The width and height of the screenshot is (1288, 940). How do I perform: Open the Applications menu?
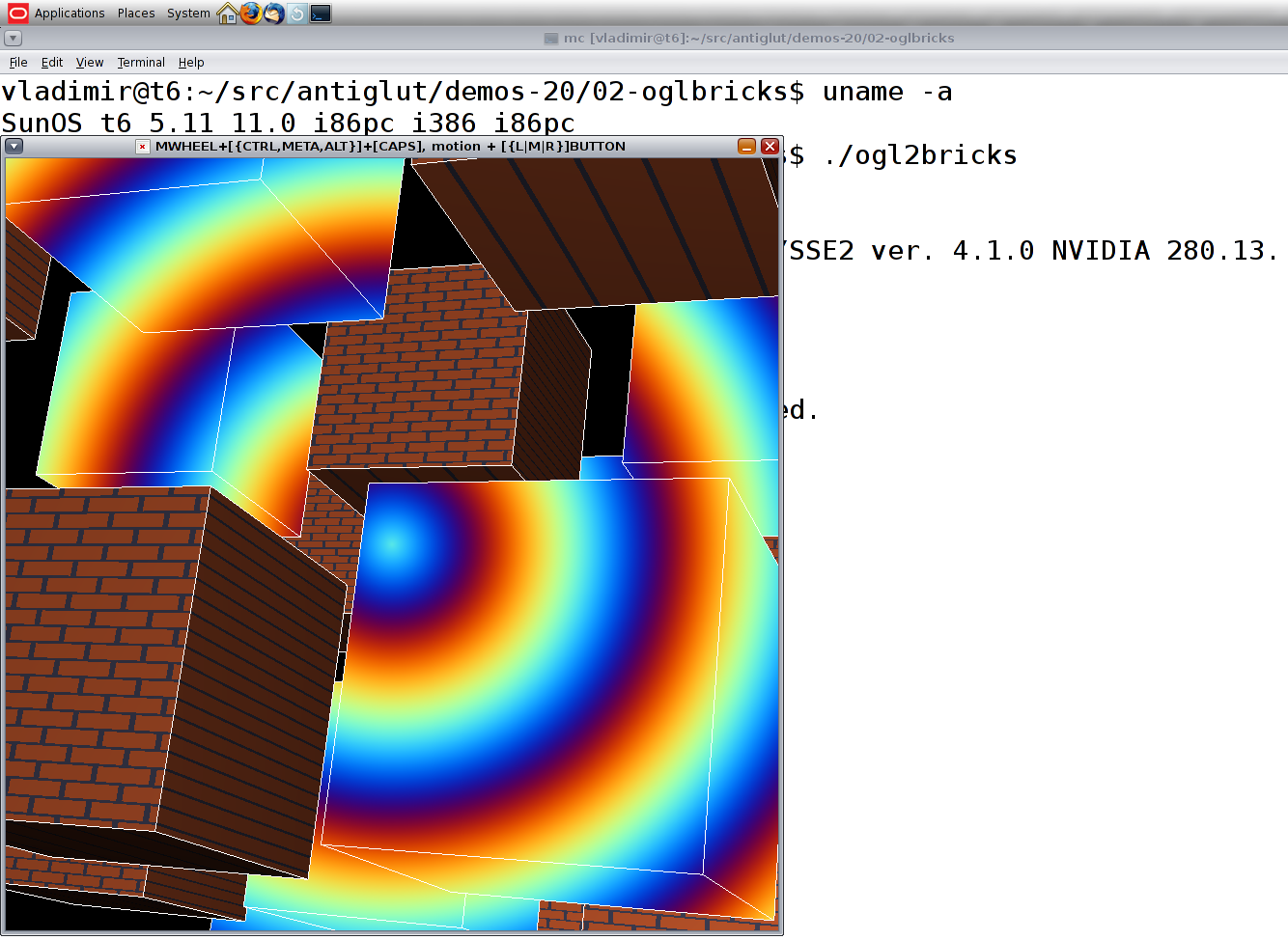(70, 14)
